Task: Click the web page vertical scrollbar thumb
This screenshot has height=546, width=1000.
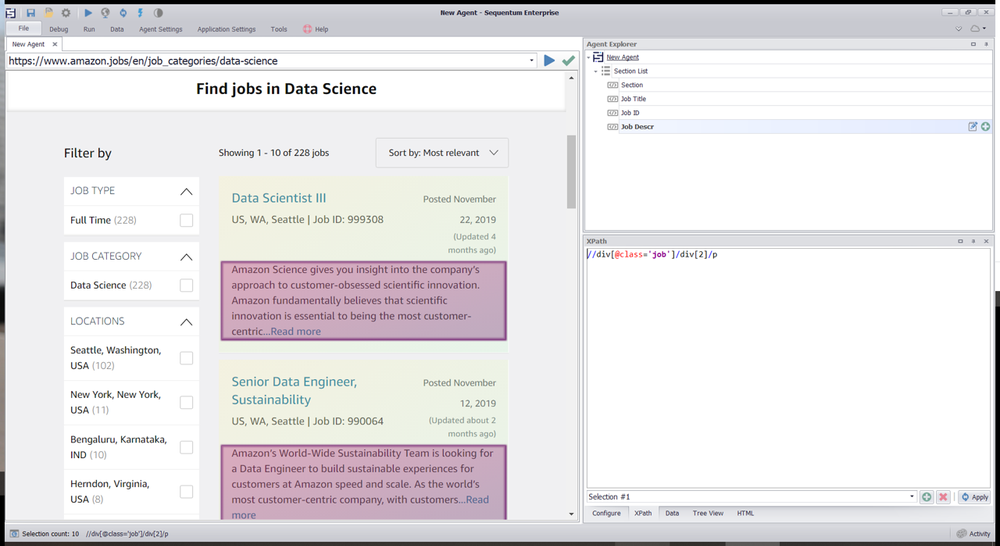Action: (x=571, y=172)
